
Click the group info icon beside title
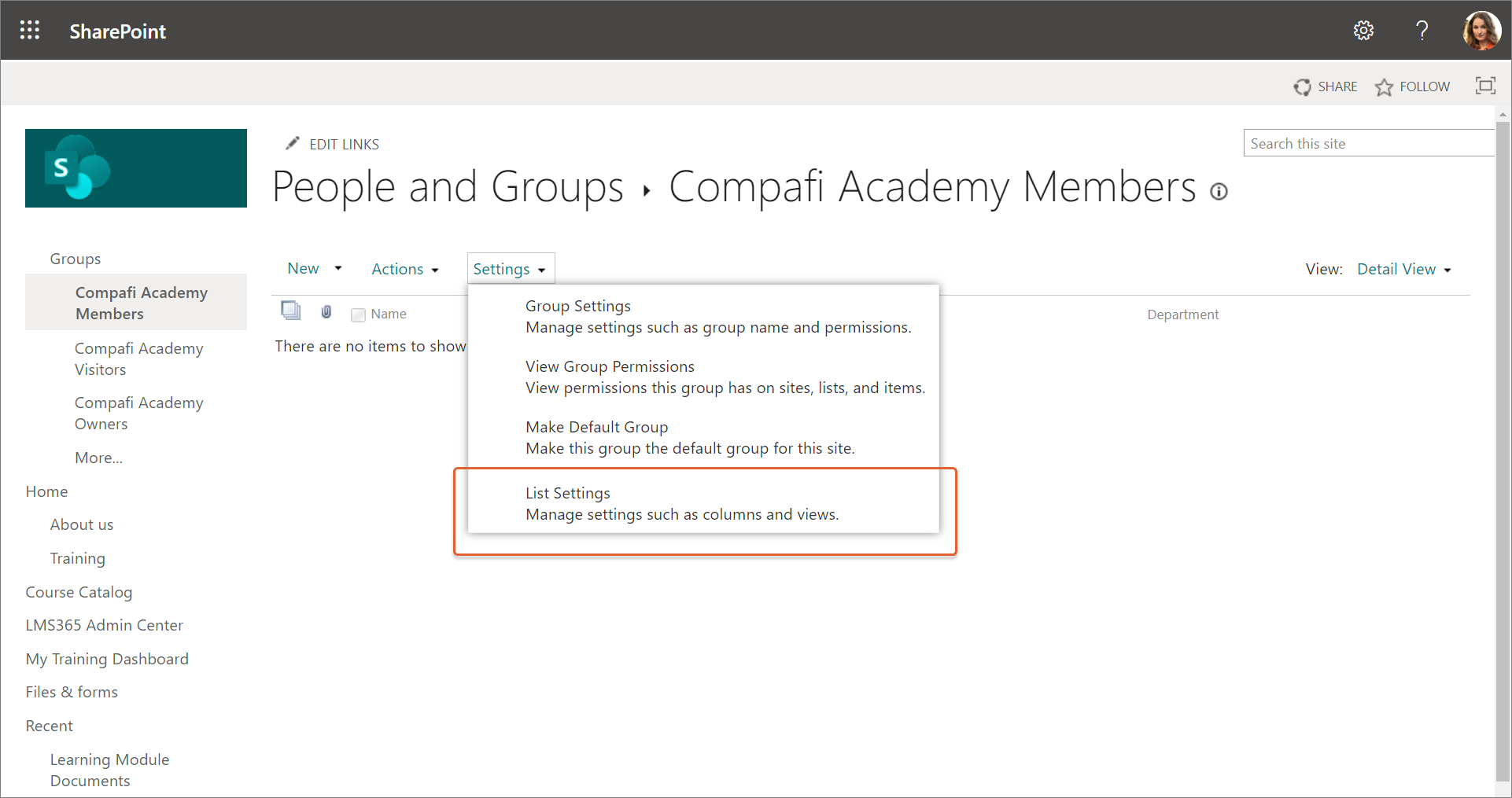(1219, 192)
